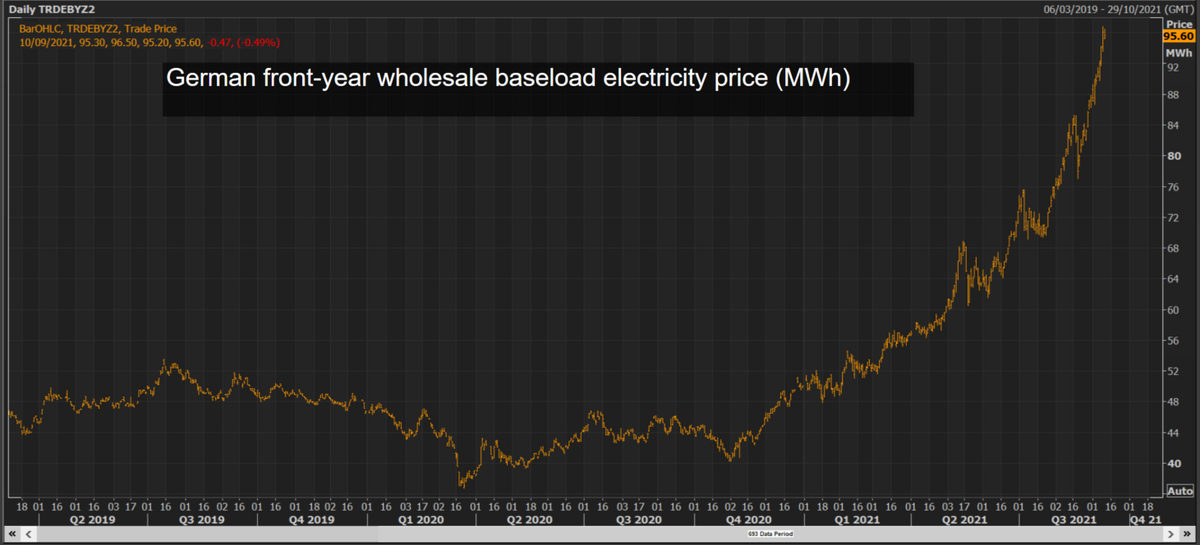This screenshot has height=545, width=1200.
Task: Select Q3 2021 on the time axis
Action: [1077, 520]
